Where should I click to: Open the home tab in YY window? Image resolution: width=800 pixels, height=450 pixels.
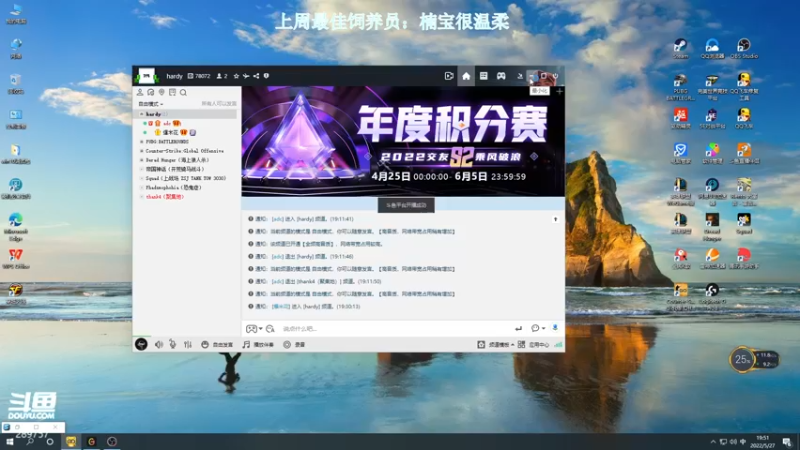[466, 76]
